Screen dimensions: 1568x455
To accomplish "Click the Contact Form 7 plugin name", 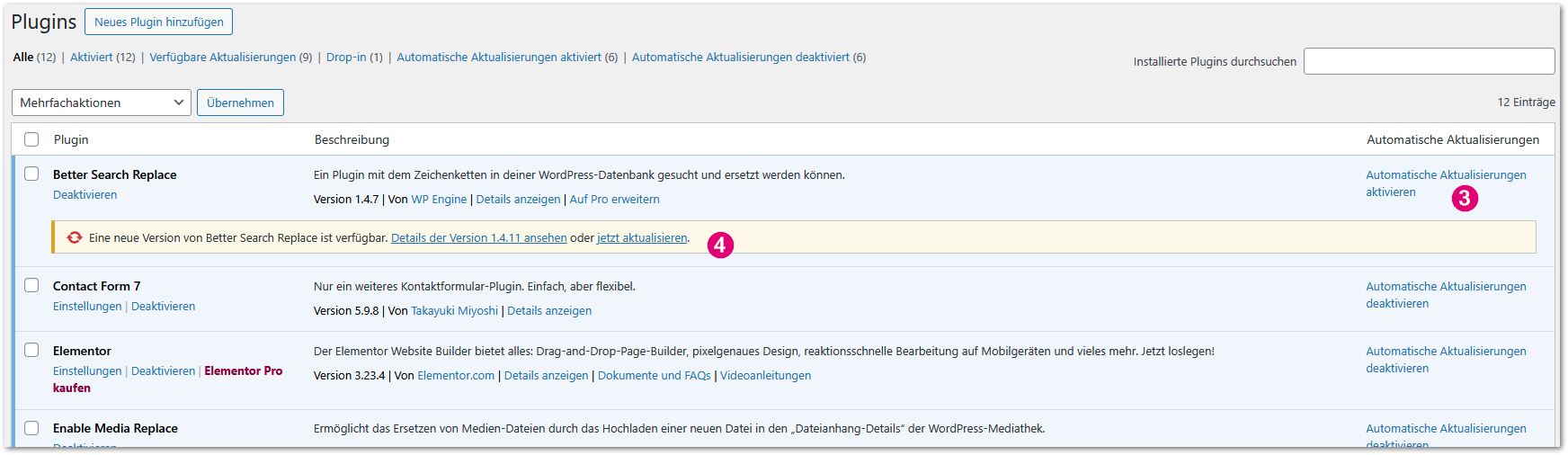I will [96, 286].
